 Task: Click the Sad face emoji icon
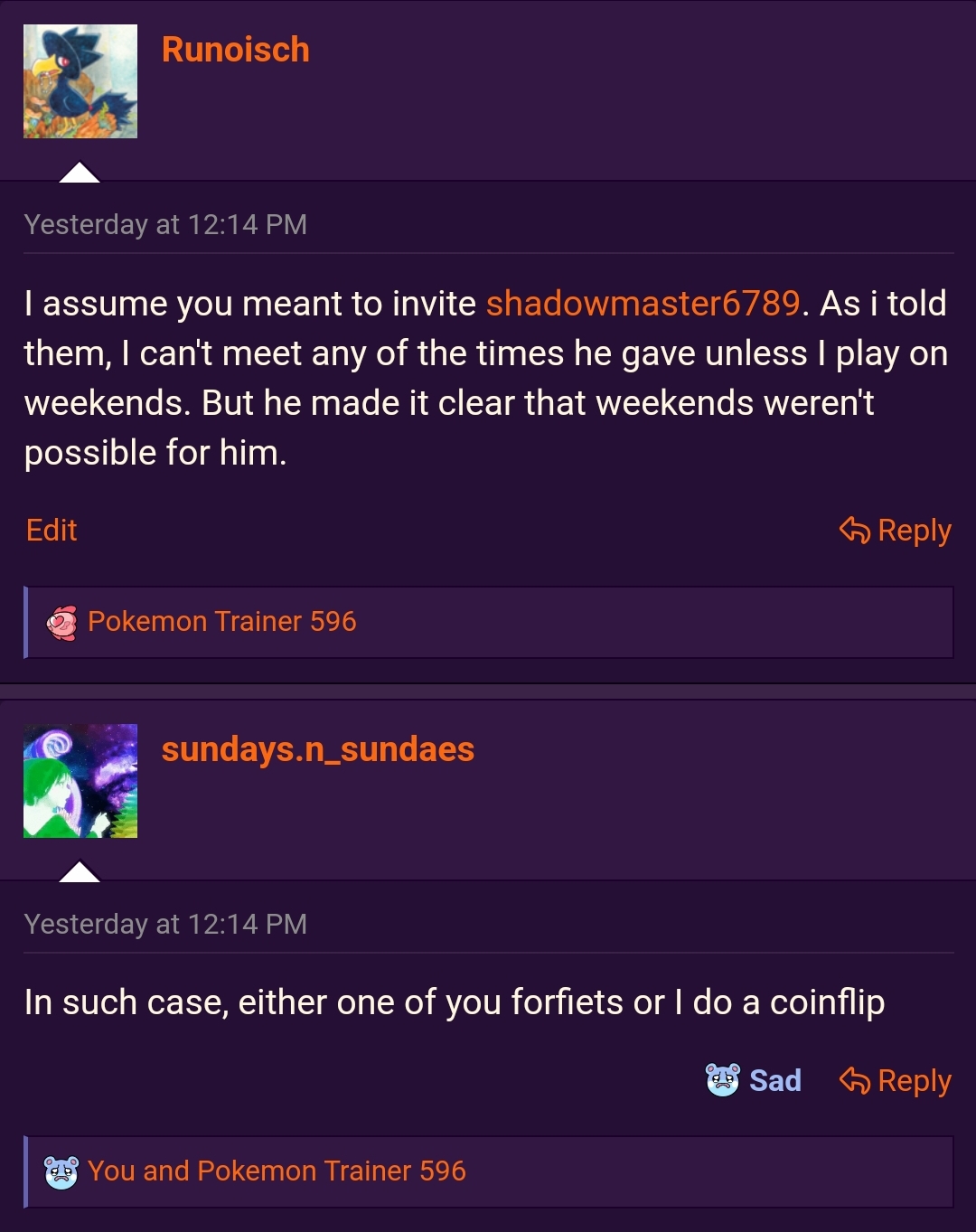click(722, 1080)
